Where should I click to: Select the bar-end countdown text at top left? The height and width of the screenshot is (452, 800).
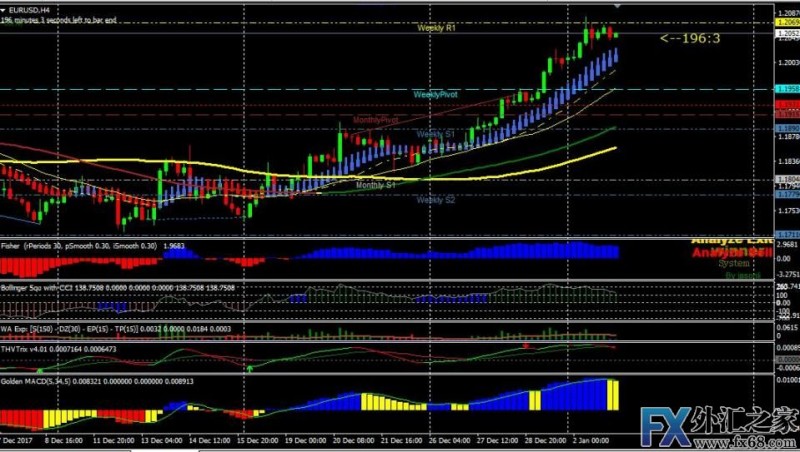point(59,20)
